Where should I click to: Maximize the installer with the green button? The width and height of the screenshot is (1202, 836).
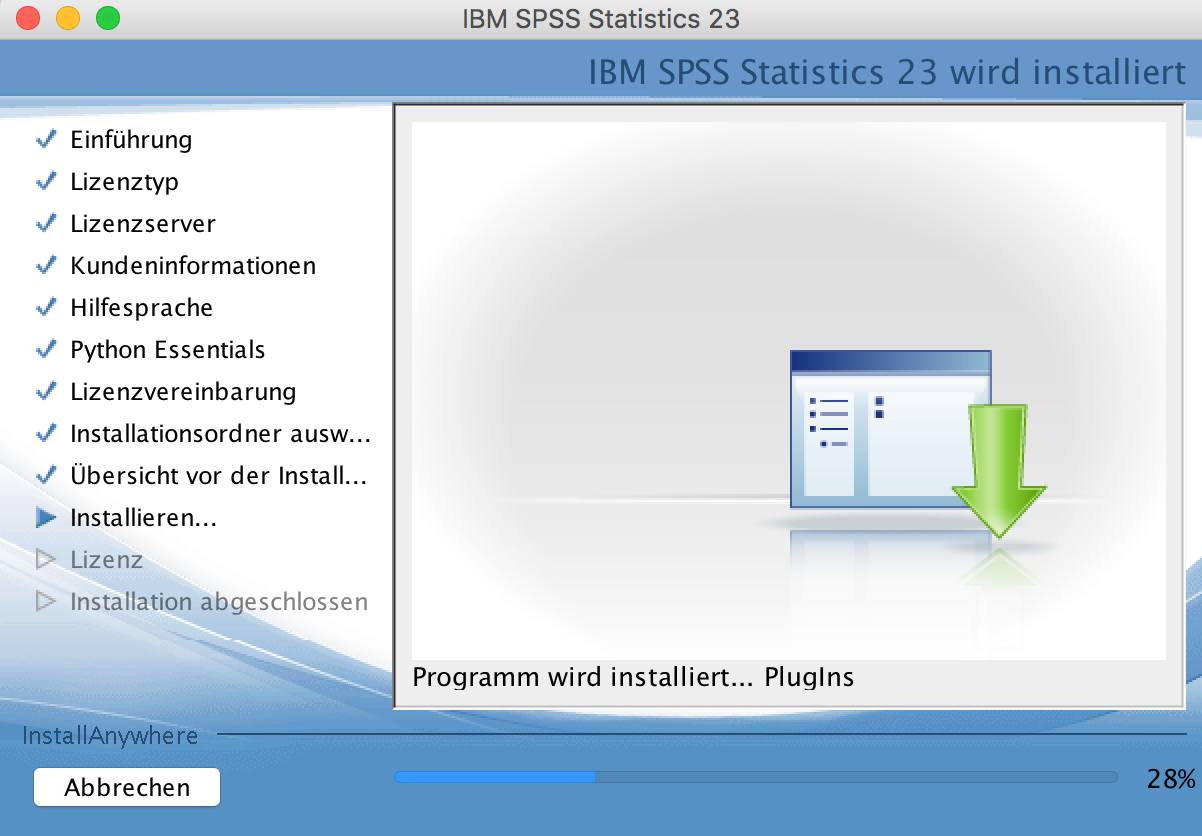[x=108, y=18]
